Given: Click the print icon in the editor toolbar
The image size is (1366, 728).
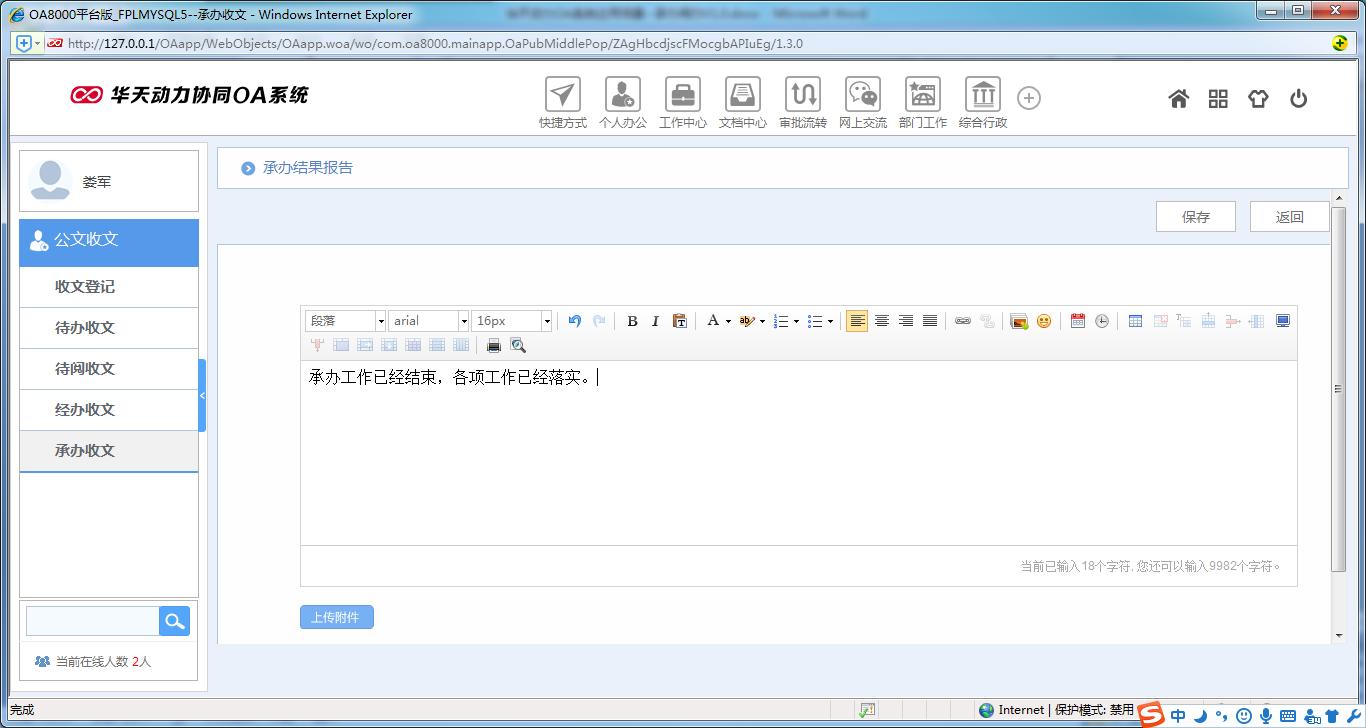Looking at the screenshot, I should tap(494, 345).
